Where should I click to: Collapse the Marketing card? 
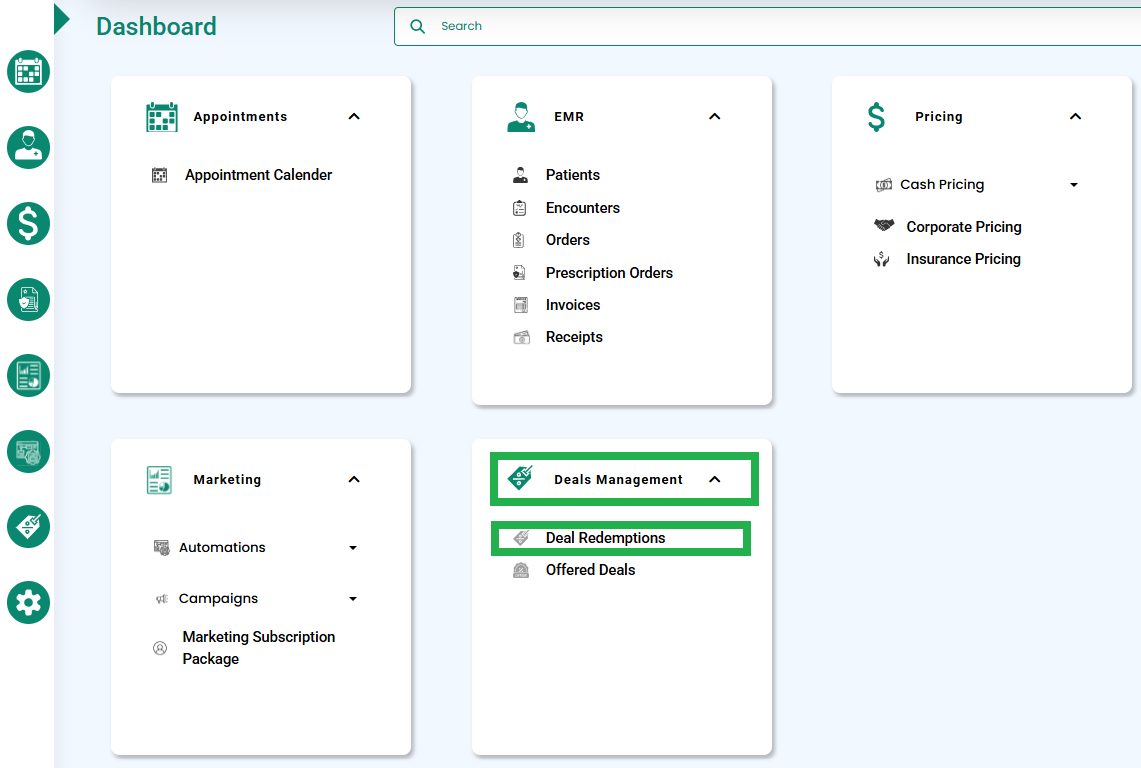(354, 479)
